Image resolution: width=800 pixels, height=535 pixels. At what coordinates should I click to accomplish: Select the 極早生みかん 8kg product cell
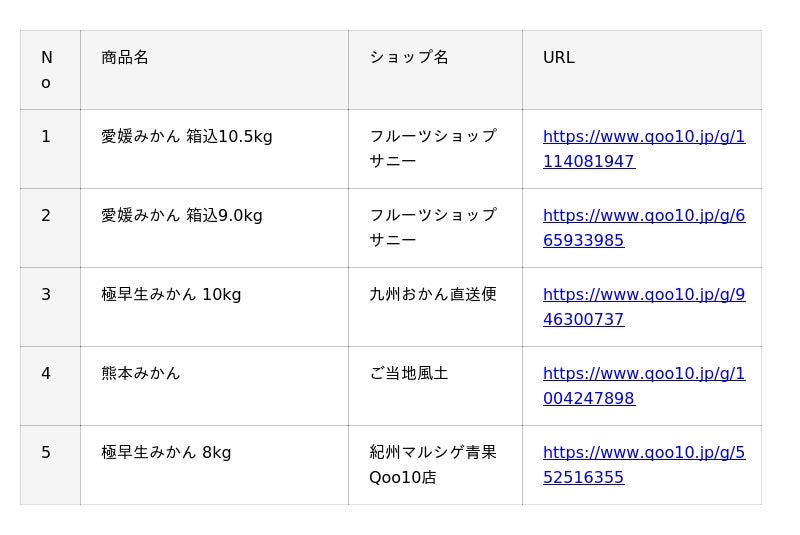pos(166,453)
